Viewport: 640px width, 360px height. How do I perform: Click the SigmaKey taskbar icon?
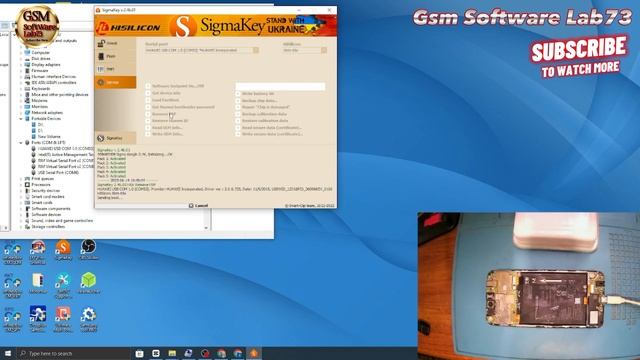click(254, 353)
